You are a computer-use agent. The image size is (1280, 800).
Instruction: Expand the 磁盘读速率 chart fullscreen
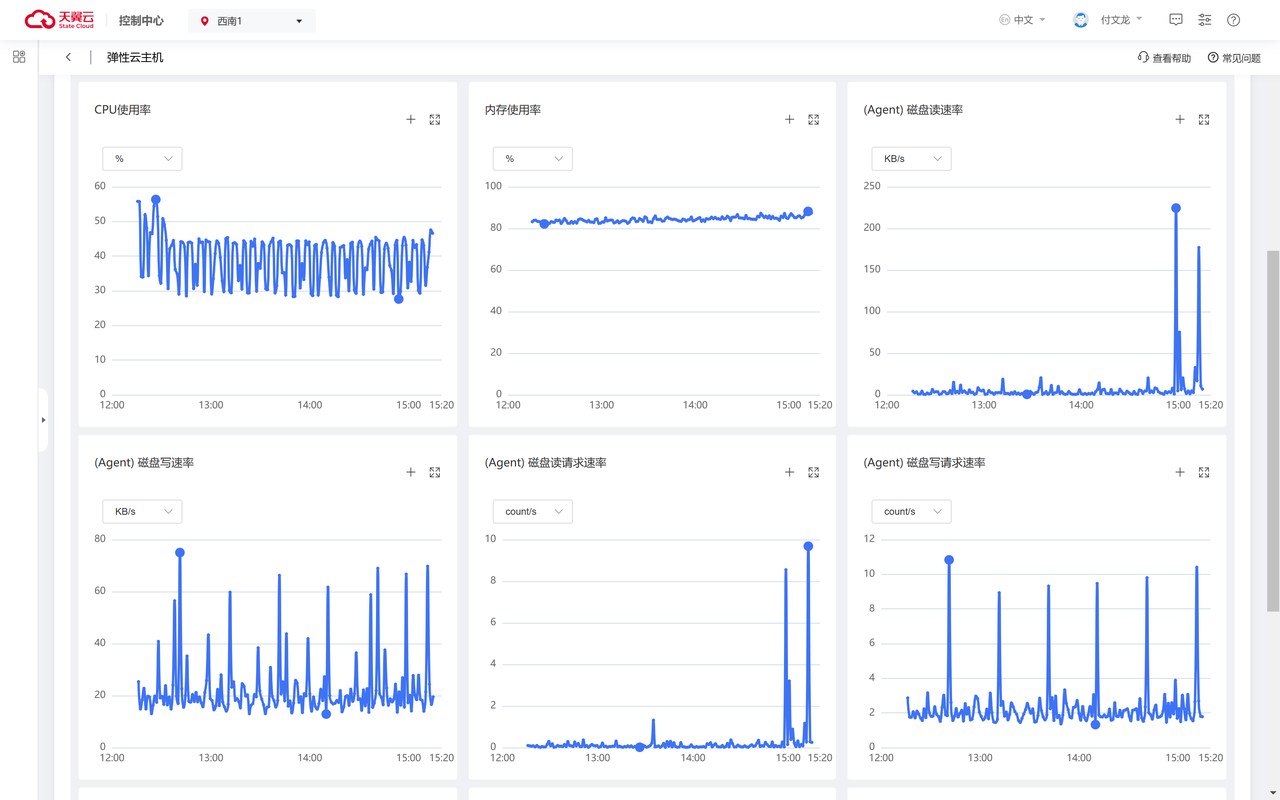(1204, 119)
